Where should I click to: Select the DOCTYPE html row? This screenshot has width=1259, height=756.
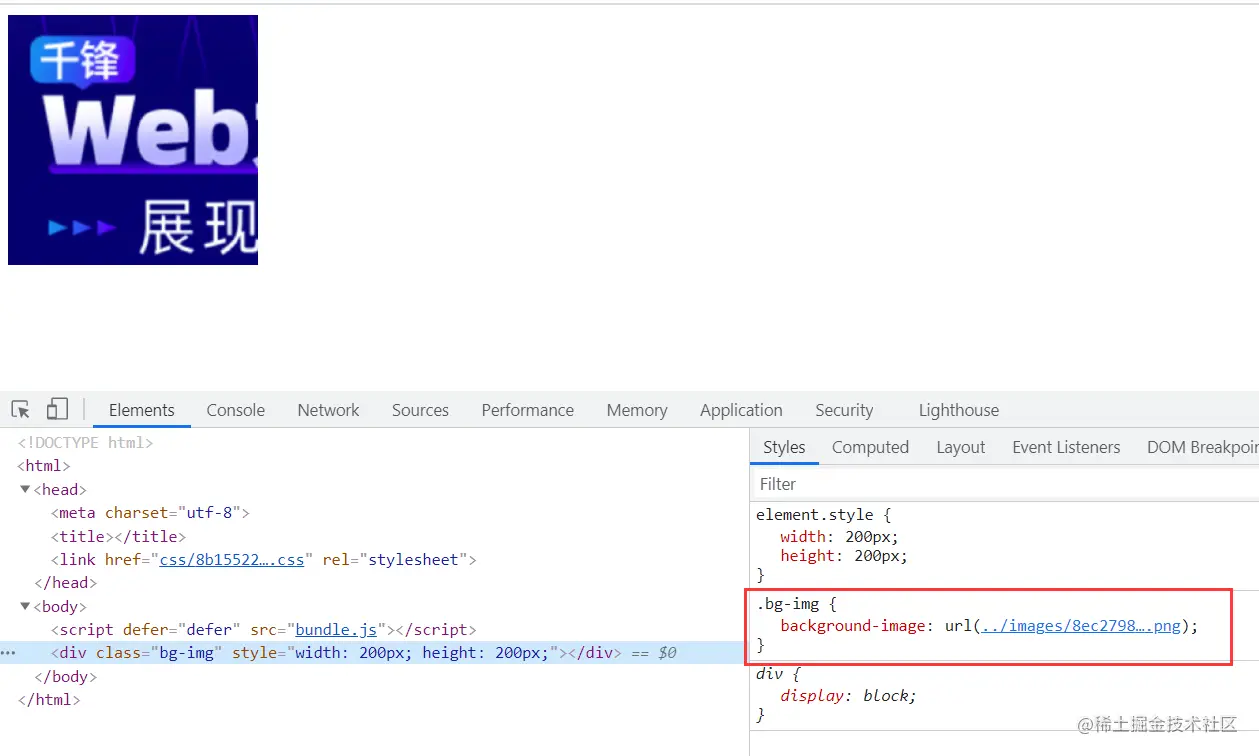point(85,443)
